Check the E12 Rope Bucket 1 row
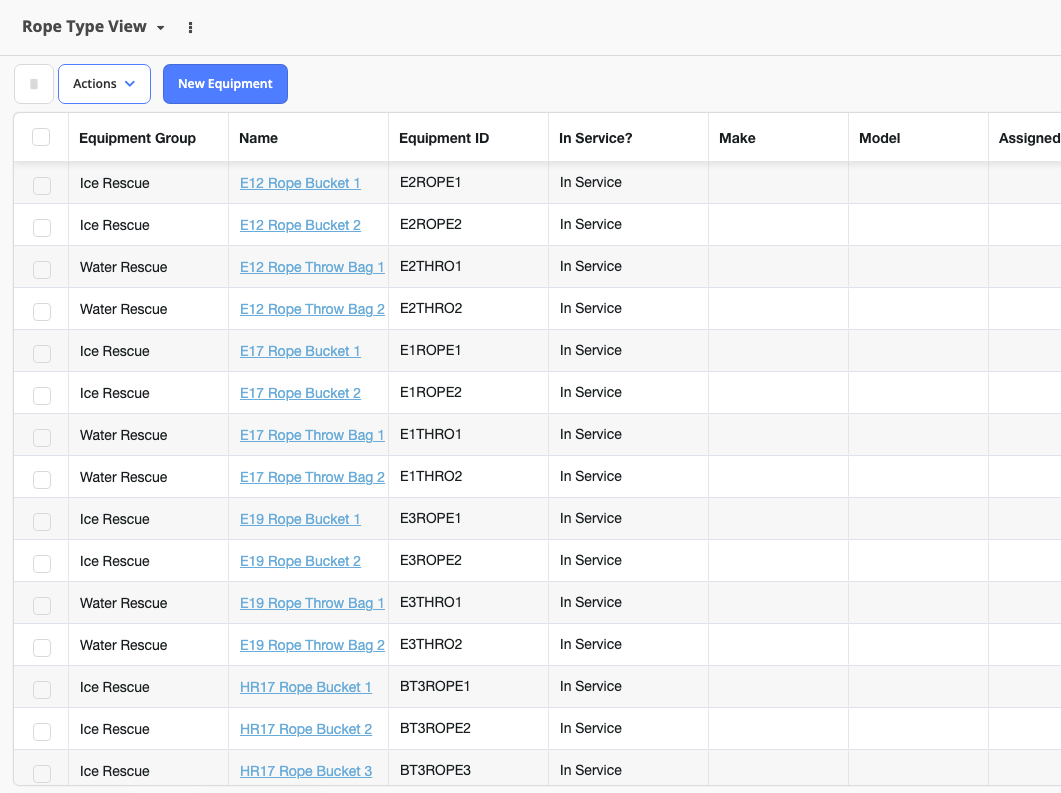 [x=42, y=185]
